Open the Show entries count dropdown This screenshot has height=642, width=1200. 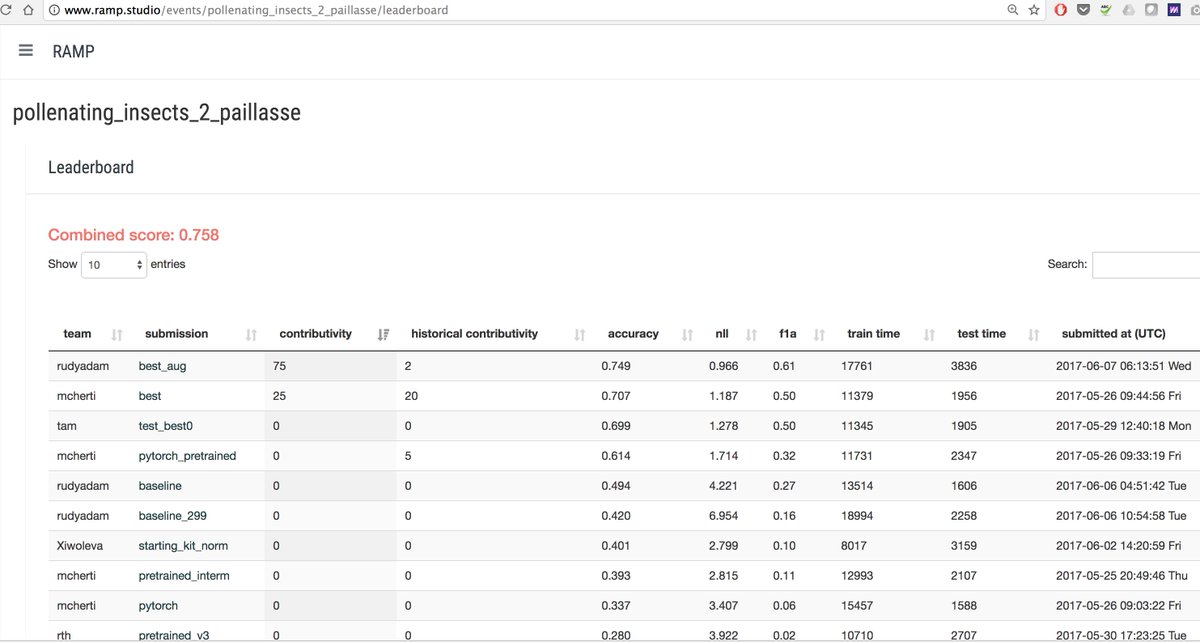pyautogui.click(x=114, y=265)
